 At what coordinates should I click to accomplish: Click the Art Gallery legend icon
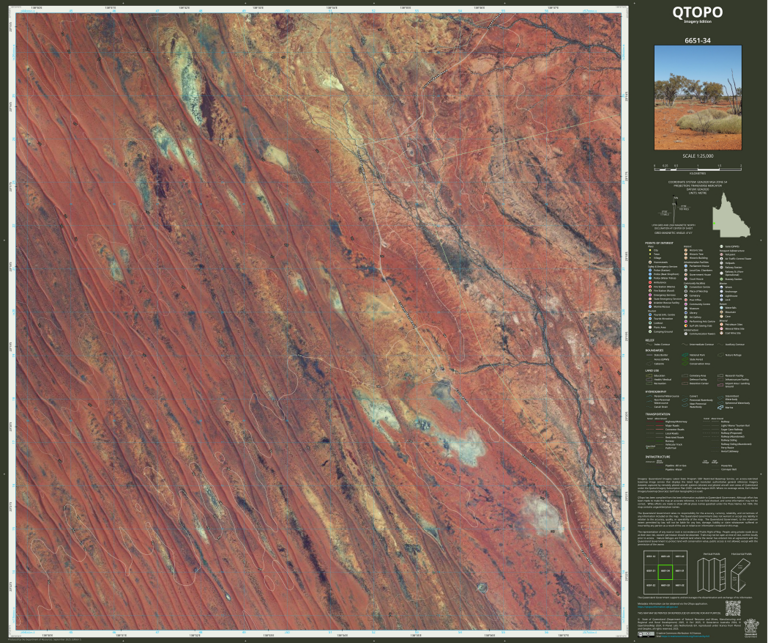pyautogui.click(x=686, y=317)
